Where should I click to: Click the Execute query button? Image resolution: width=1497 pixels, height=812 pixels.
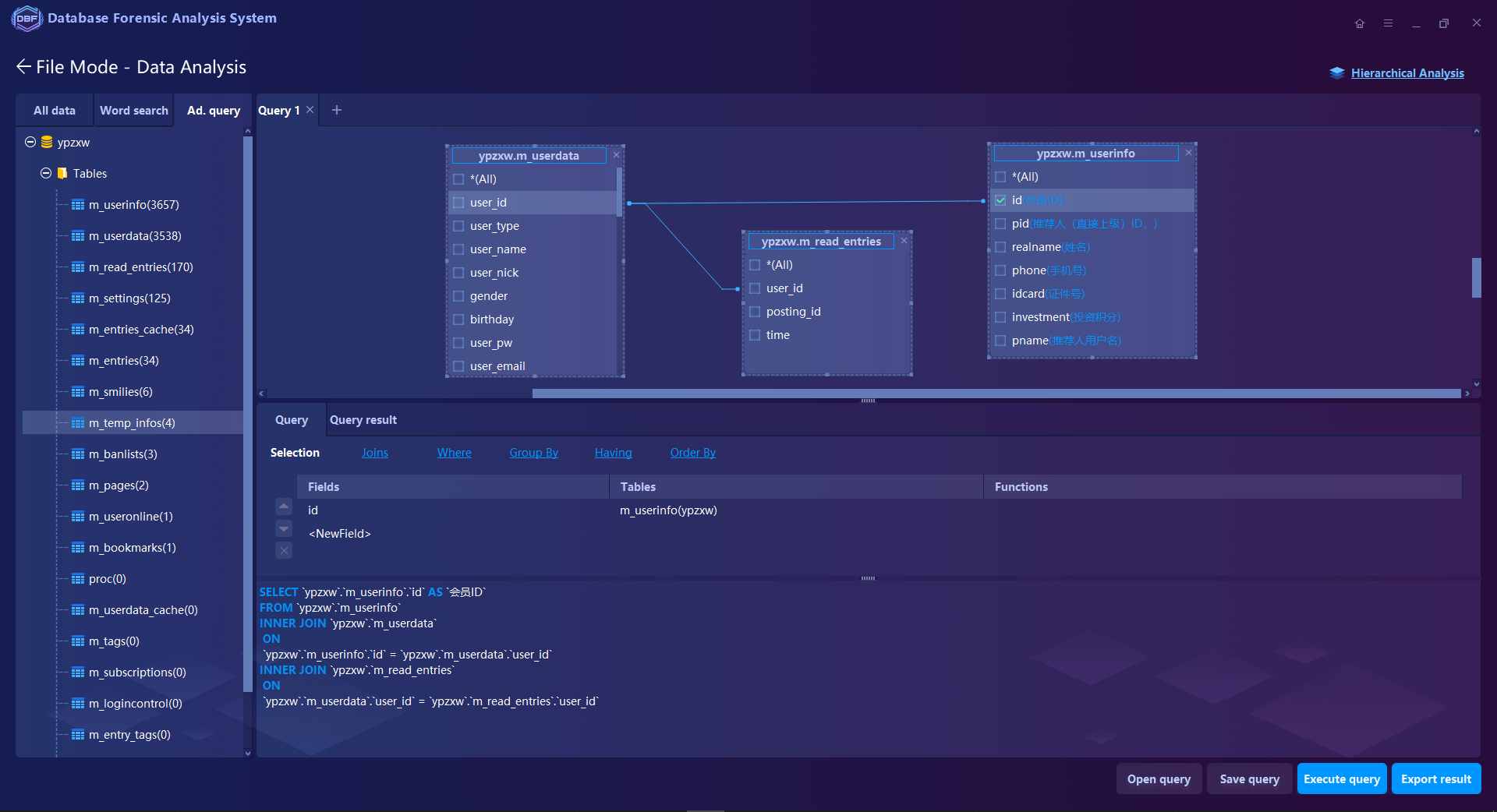click(1341, 779)
